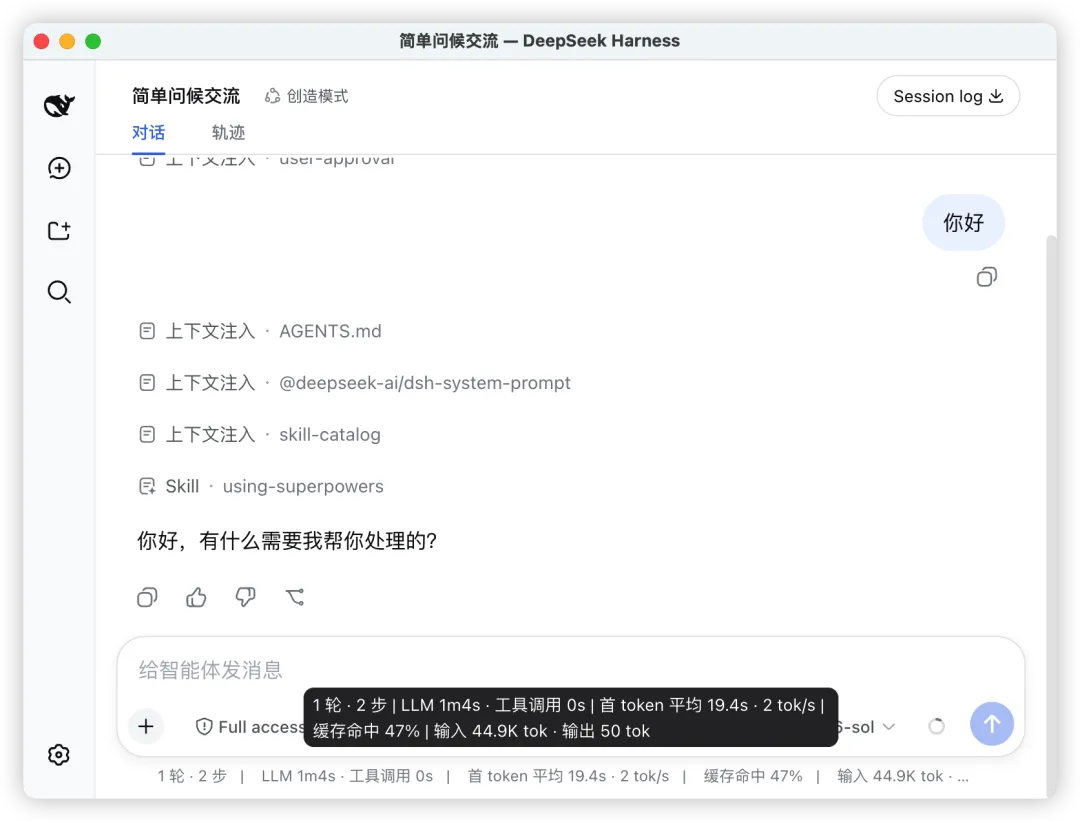Open the 上下文注入 AGENTS.md row
This screenshot has height=822, width=1080.
pyautogui.click(x=260, y=331)
